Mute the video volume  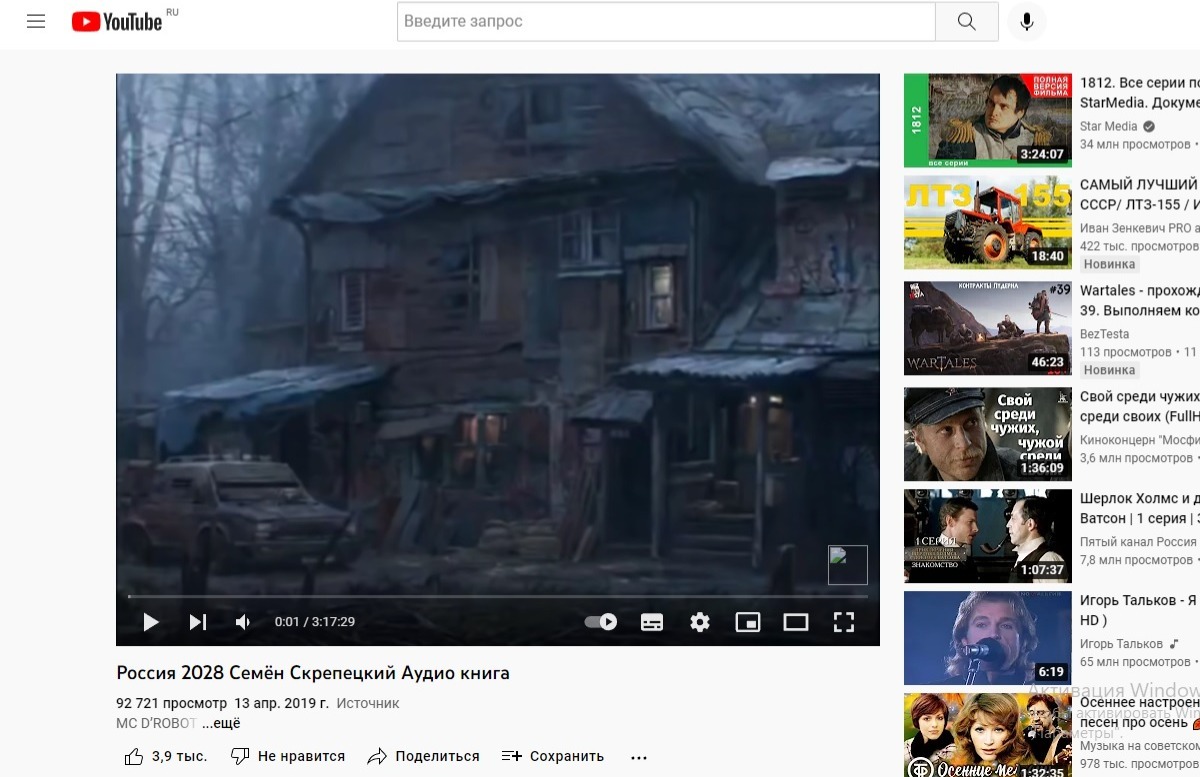243,622
